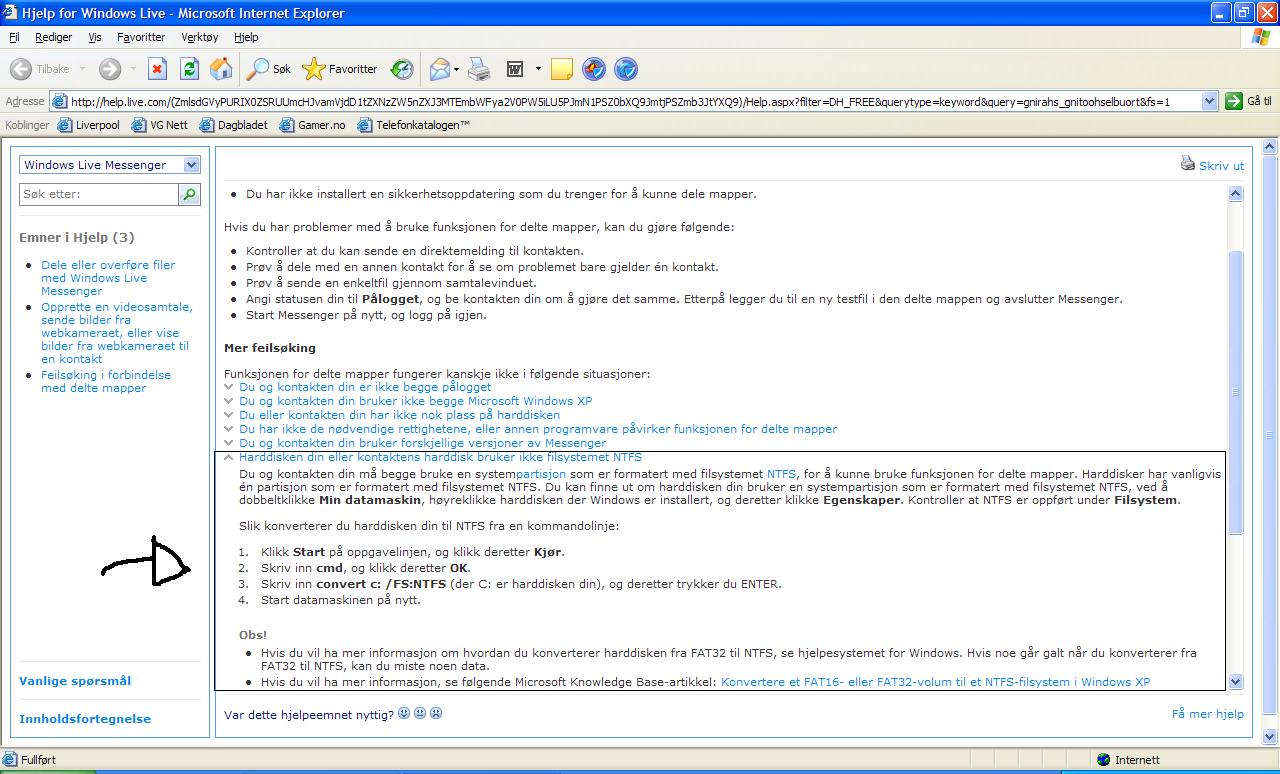The image size is (1280, 774).
Task: Rate topic with the sad smiley
Action: click(435, 714)
